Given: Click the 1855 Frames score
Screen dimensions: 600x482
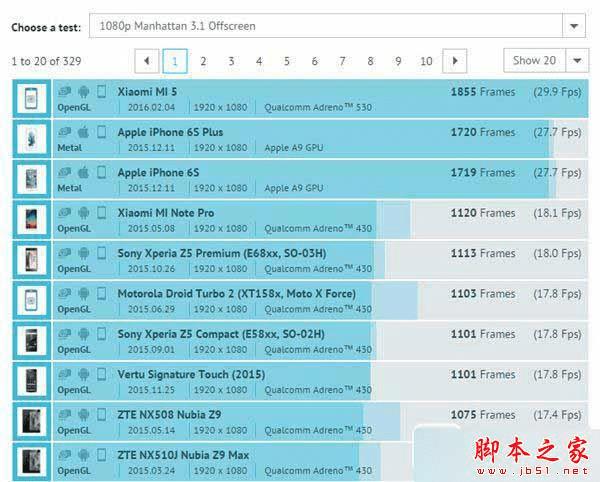Looking at the screenshot, I should pyautogui.click(x=483, y=92).
